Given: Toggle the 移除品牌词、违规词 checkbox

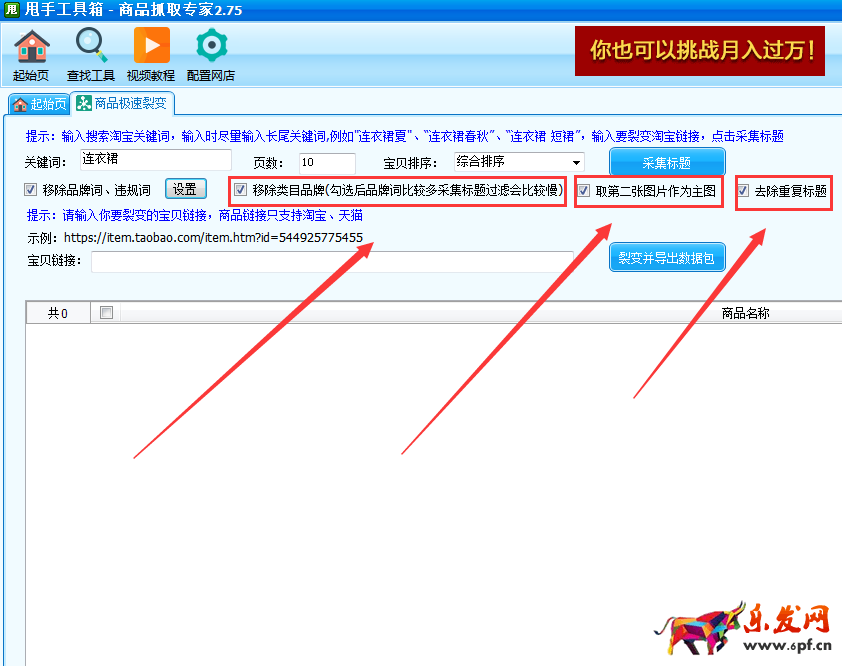Looking at the screenshot, I should [31, 190].
